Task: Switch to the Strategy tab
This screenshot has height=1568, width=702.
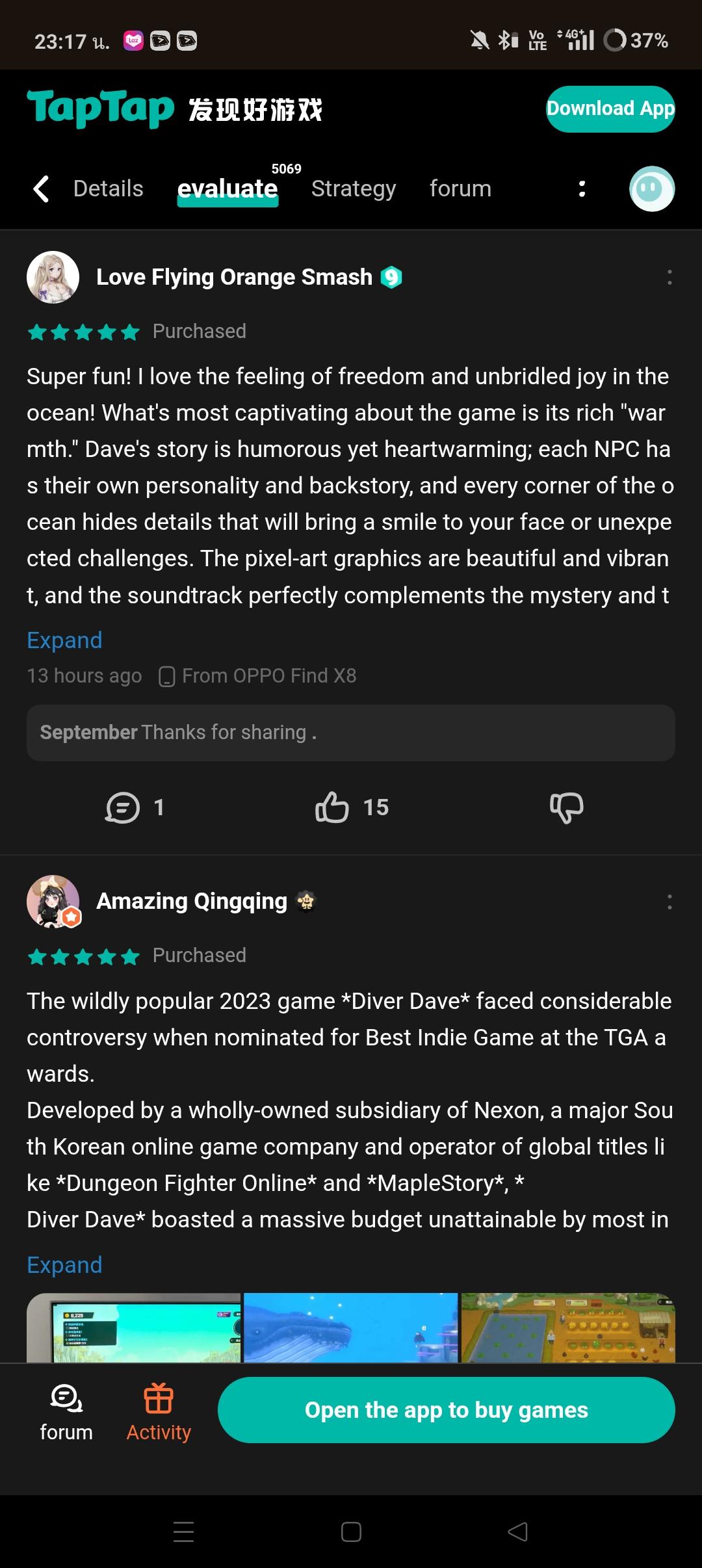Action: (354, 189)
